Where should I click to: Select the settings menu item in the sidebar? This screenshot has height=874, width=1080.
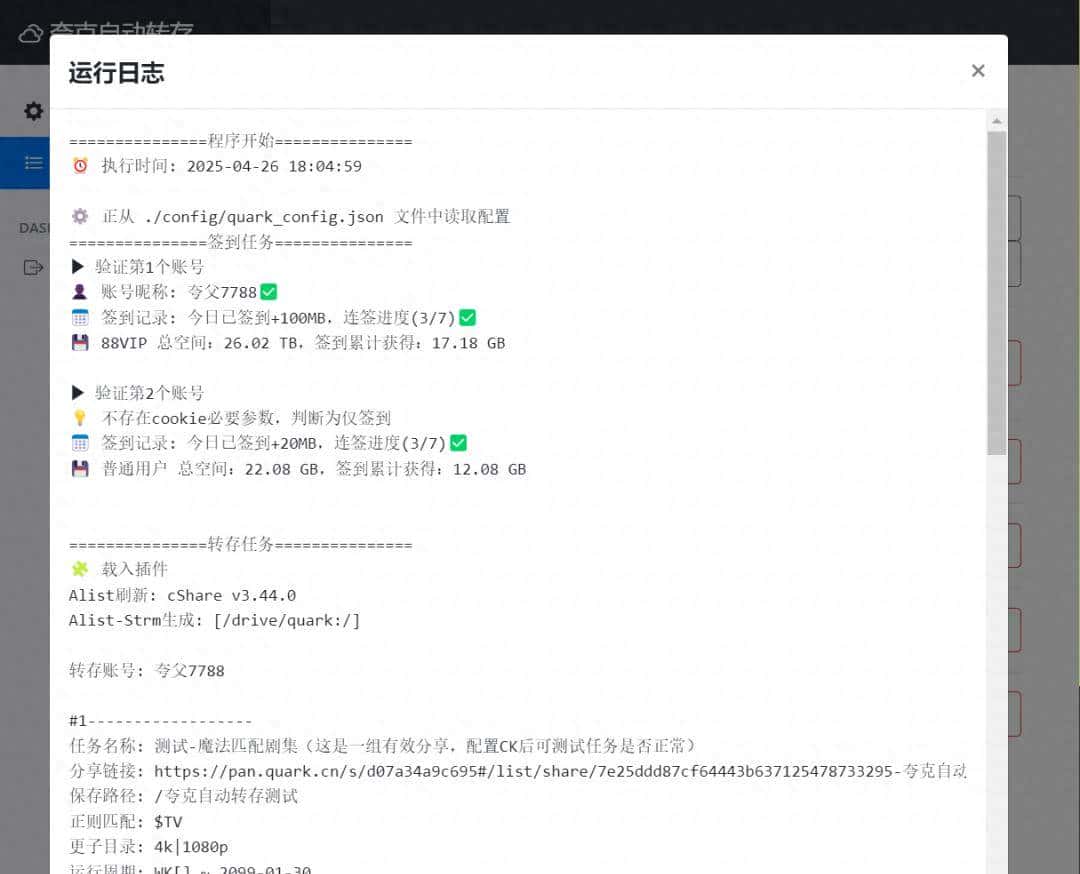tap(33, 111)
